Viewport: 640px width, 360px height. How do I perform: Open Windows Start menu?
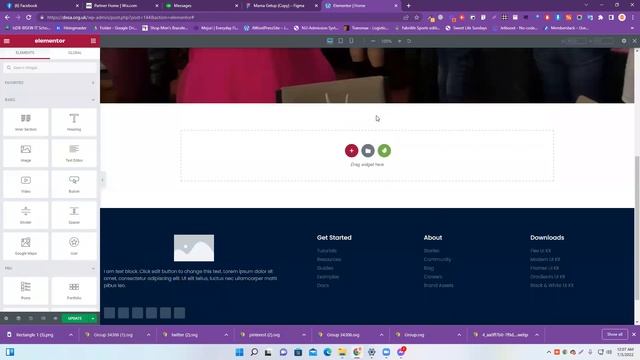pyautogui.click(x=240, y=352)
